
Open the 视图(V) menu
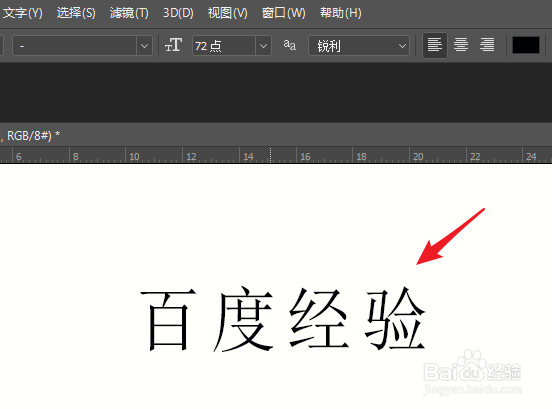[227, 13]
